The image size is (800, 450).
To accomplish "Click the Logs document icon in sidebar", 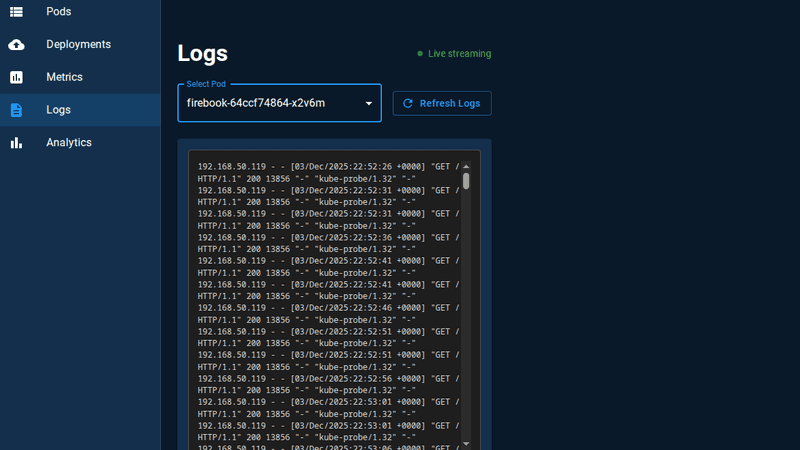I will [16, 110].
